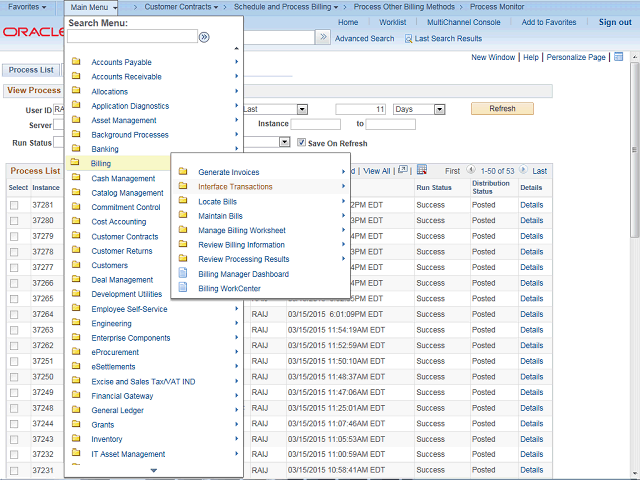Image resolution: width=640 pixels, height=480 pixels.
Task: Click the search menu go arrow button
Action: click(x=204, y=37)
